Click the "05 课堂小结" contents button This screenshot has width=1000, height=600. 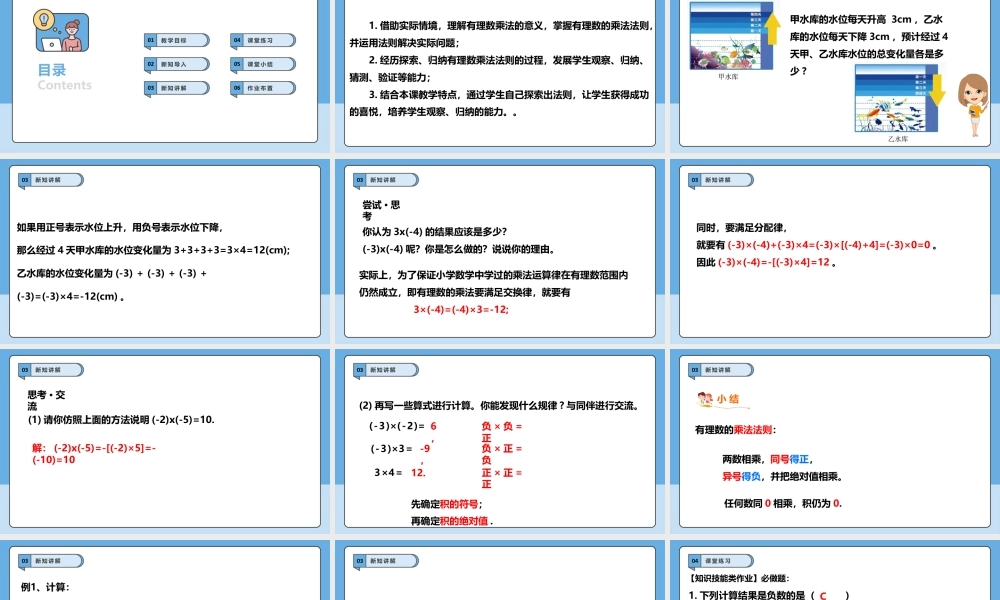[260, 64]
